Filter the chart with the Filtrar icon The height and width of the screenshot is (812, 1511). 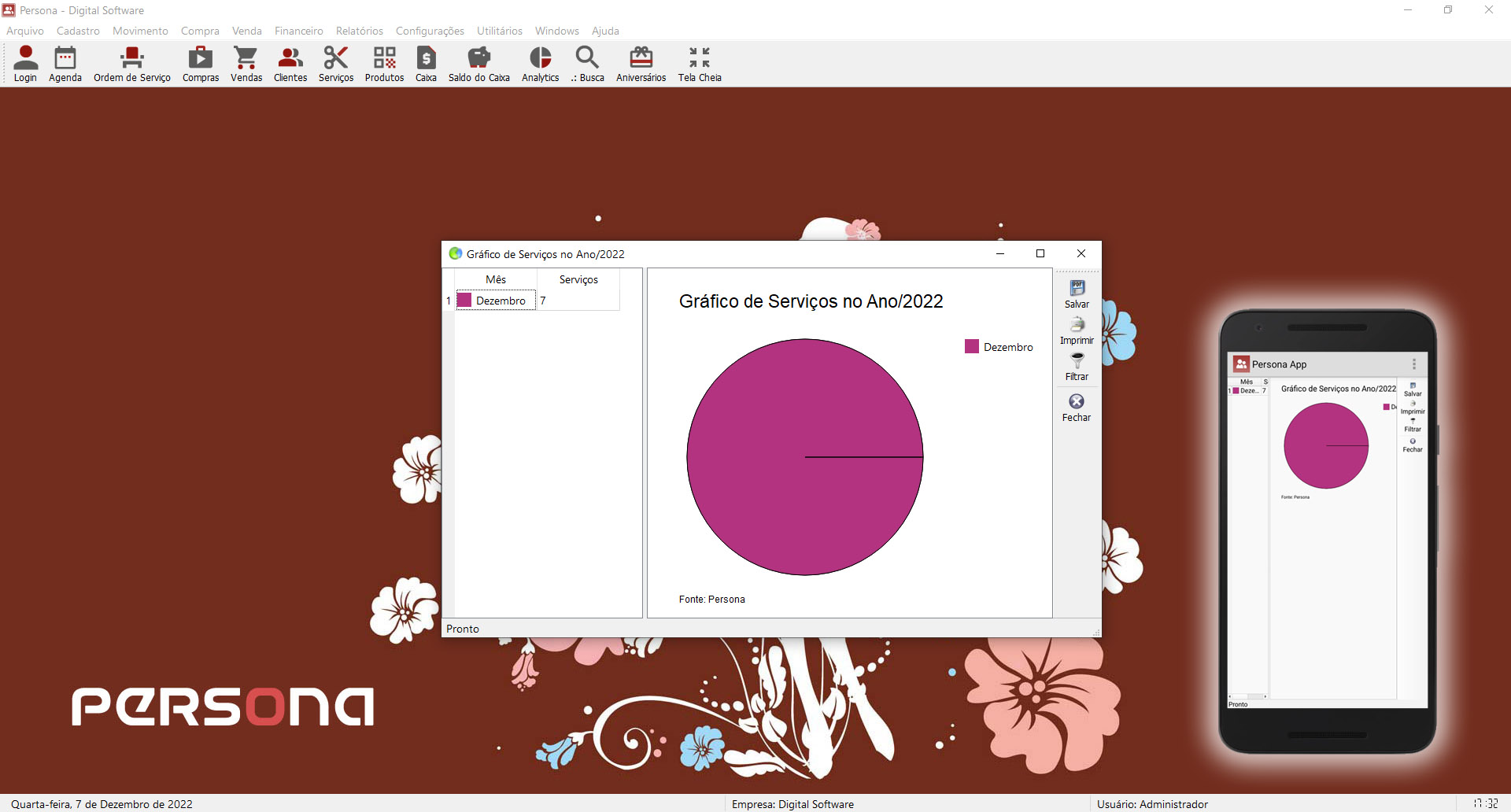(1077, 367)
